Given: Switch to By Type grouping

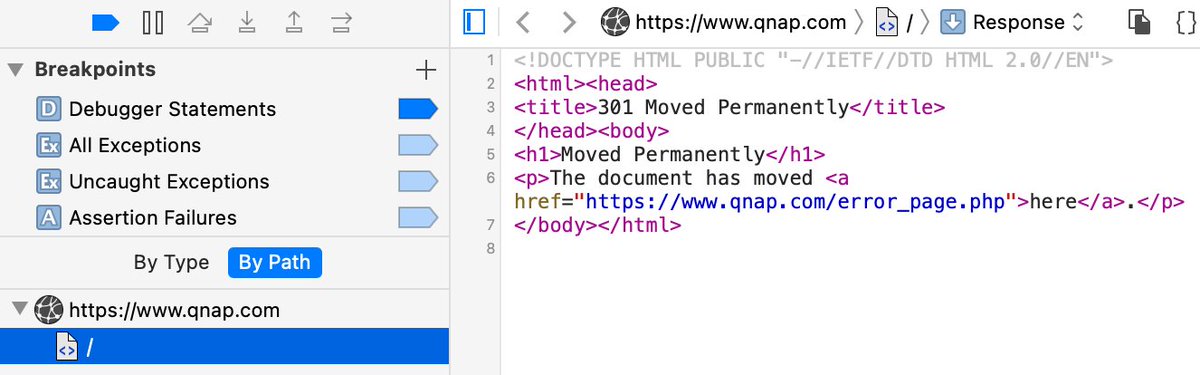Looking at the screenshot, I should click(x=172, y=263).
